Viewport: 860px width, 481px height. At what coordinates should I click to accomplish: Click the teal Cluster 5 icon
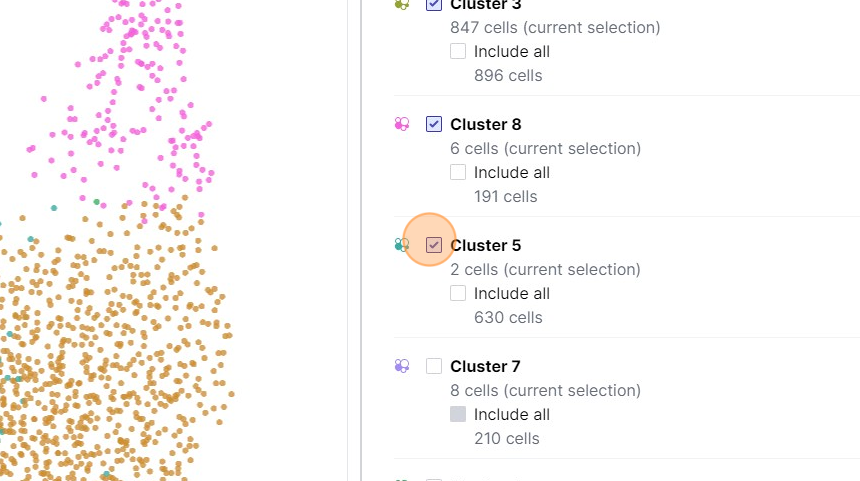click(x=402, y=245)
